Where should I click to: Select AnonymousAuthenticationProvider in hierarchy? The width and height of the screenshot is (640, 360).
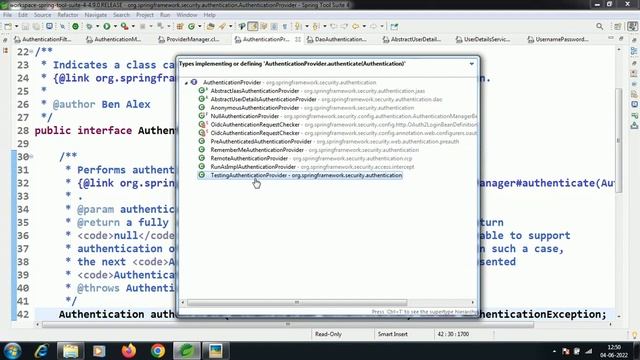(306, 108)
